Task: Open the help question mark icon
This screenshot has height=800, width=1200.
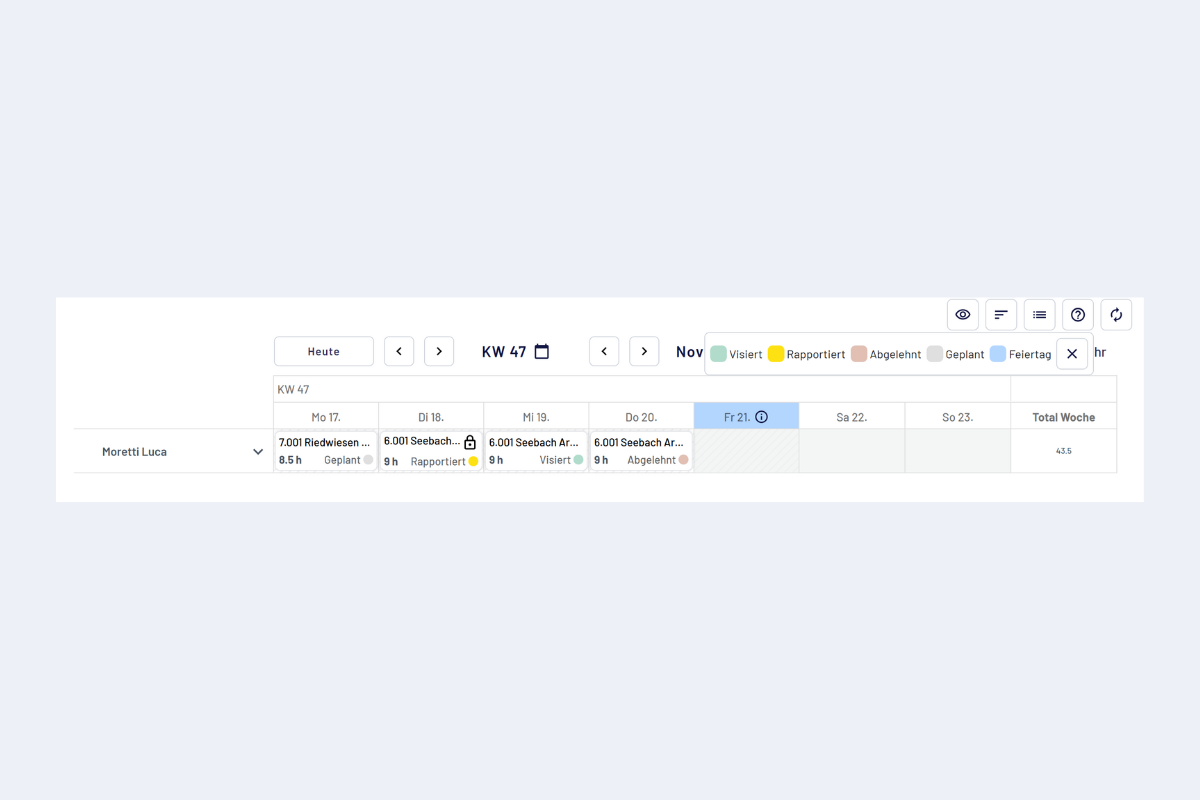Action: (x=1078, y=315)
